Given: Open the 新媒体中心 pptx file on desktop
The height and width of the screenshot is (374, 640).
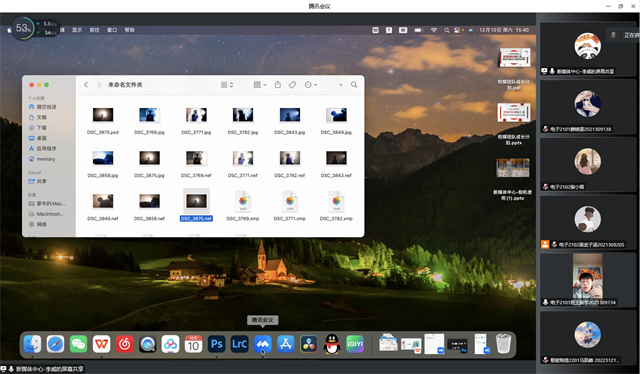Looking at the screenshot, I should click(513, 168).
